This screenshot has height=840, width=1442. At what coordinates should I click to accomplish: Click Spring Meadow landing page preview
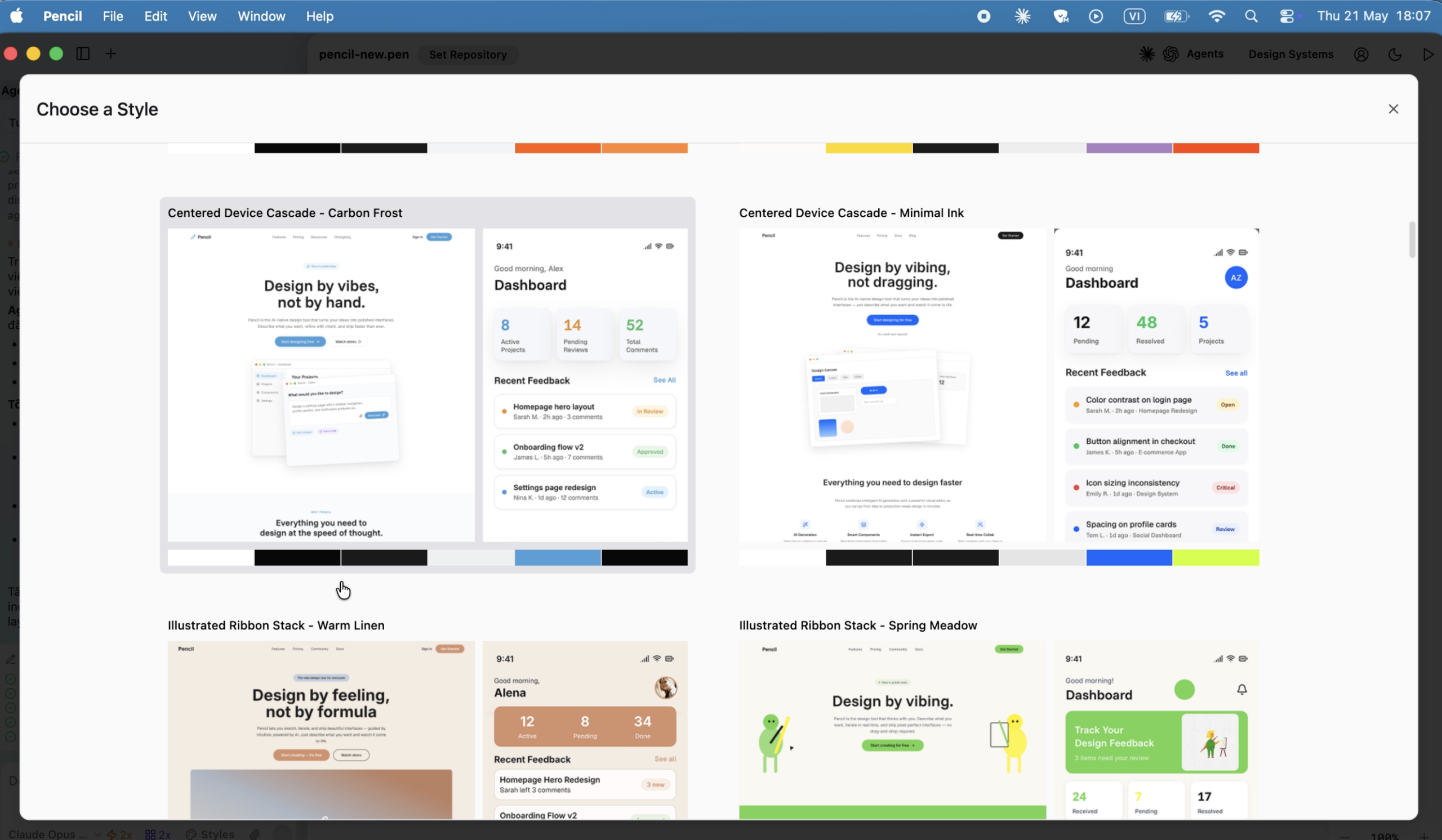click(x=892, y=730)
